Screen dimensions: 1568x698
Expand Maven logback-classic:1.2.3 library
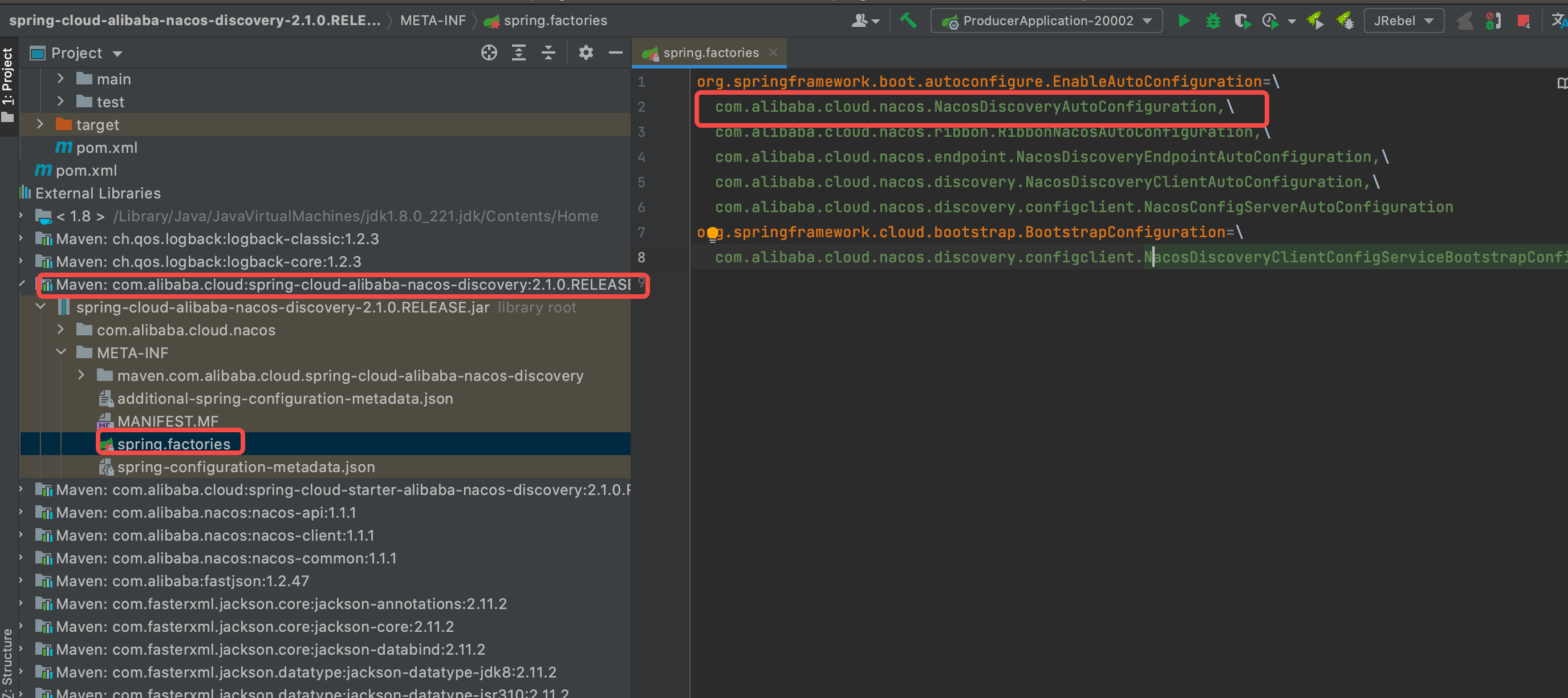coord(21,238)
